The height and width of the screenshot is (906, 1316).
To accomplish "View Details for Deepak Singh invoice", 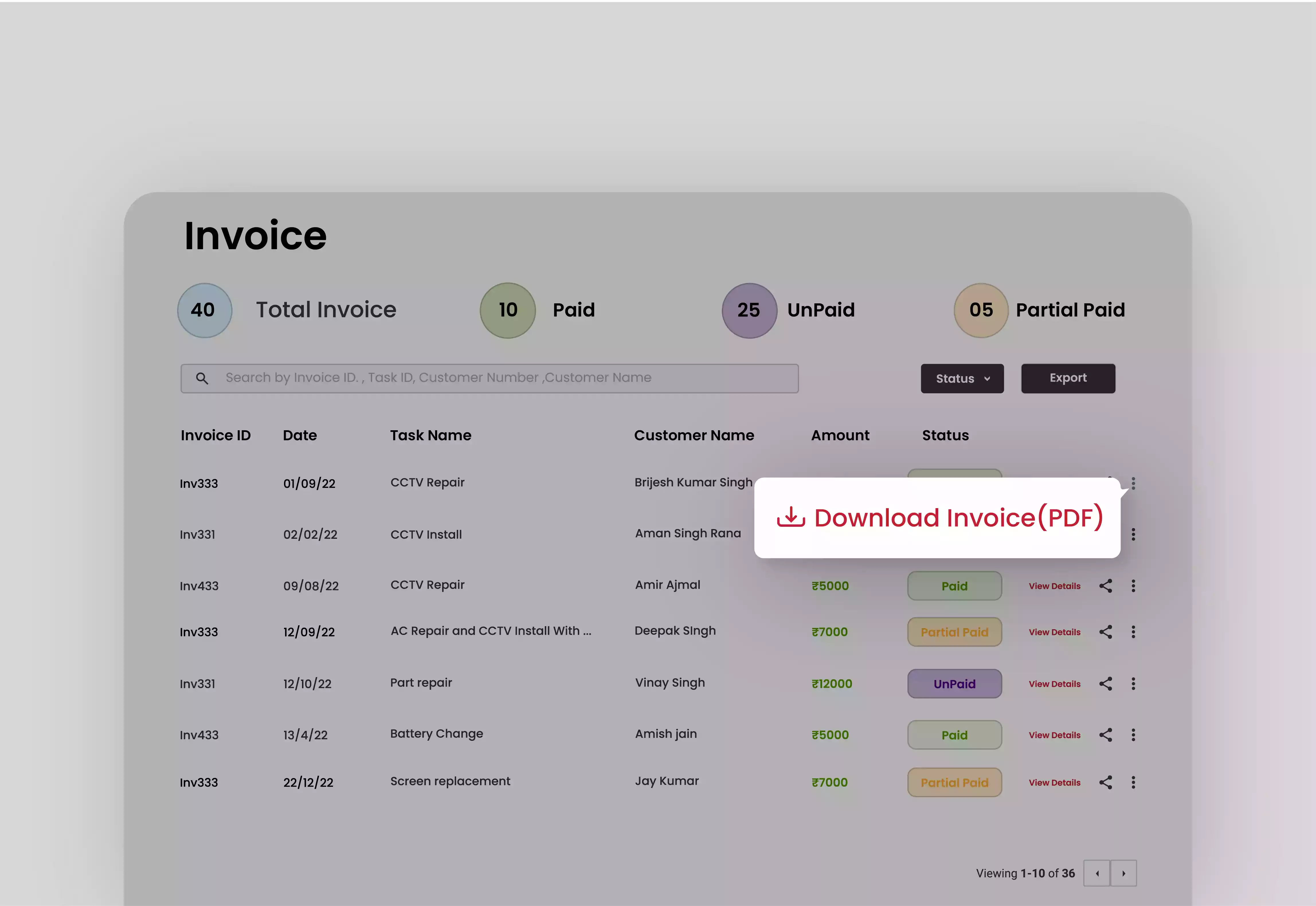I will (x=1055, y=632).
